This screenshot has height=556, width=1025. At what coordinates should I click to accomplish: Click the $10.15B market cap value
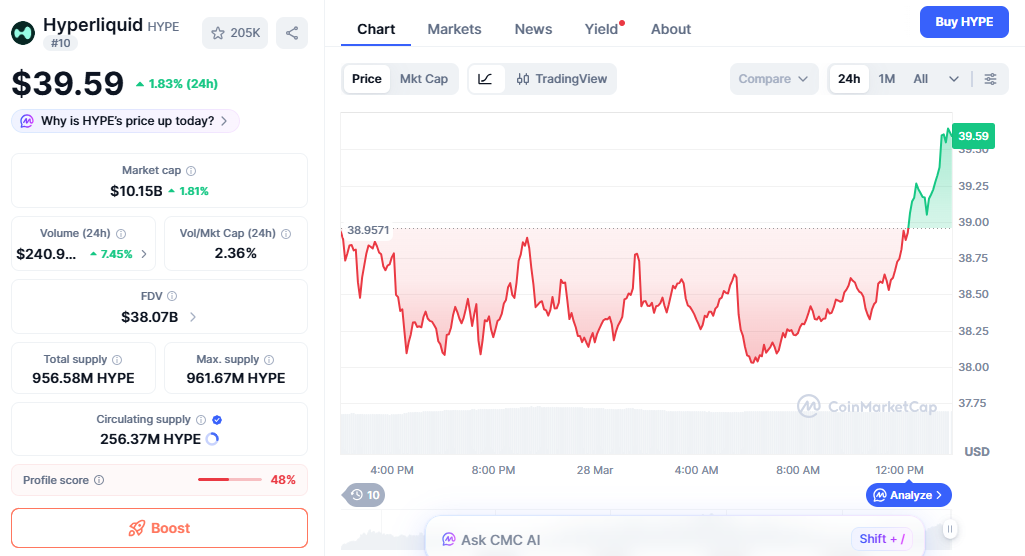click(136, 191)
